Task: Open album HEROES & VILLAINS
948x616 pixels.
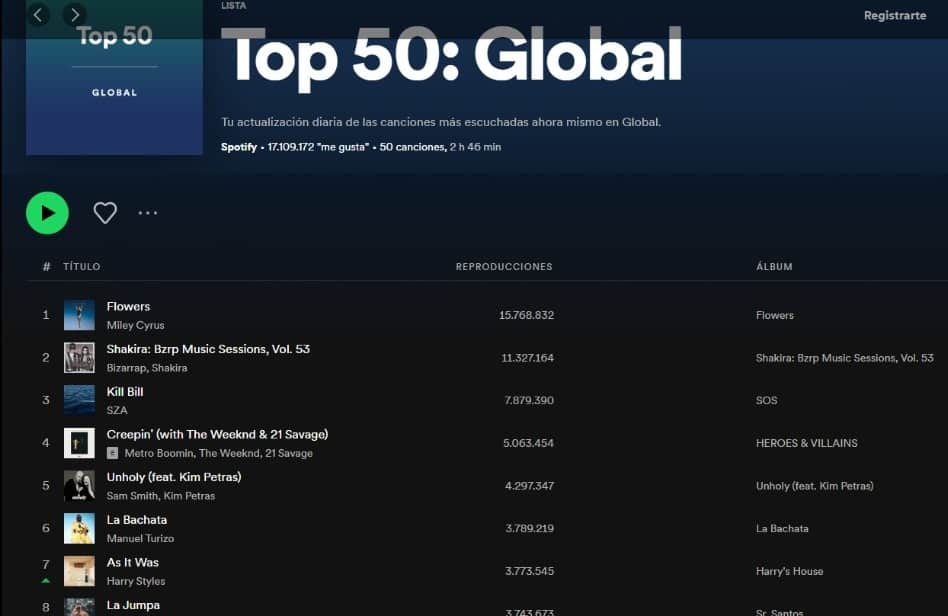Action: tap(807, 443)
